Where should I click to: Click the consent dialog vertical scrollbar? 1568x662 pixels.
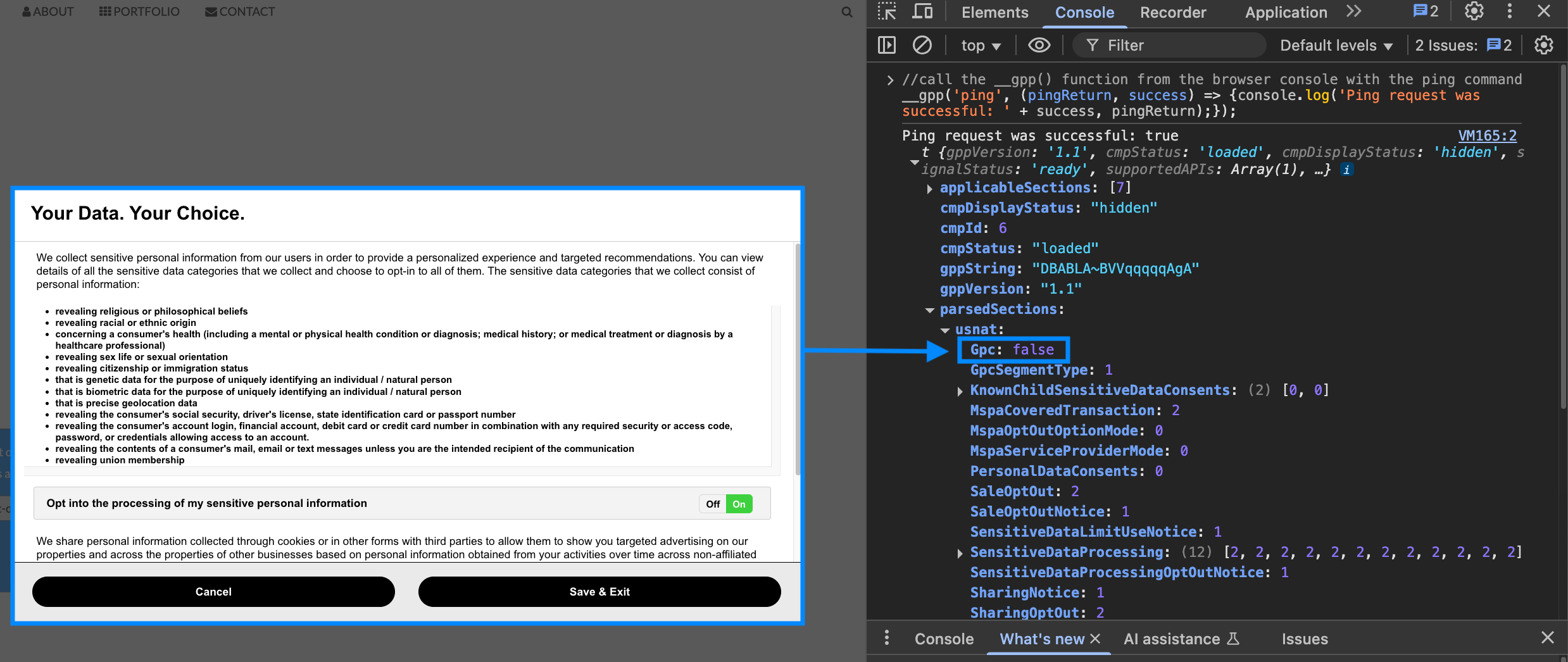pos(798,359)
